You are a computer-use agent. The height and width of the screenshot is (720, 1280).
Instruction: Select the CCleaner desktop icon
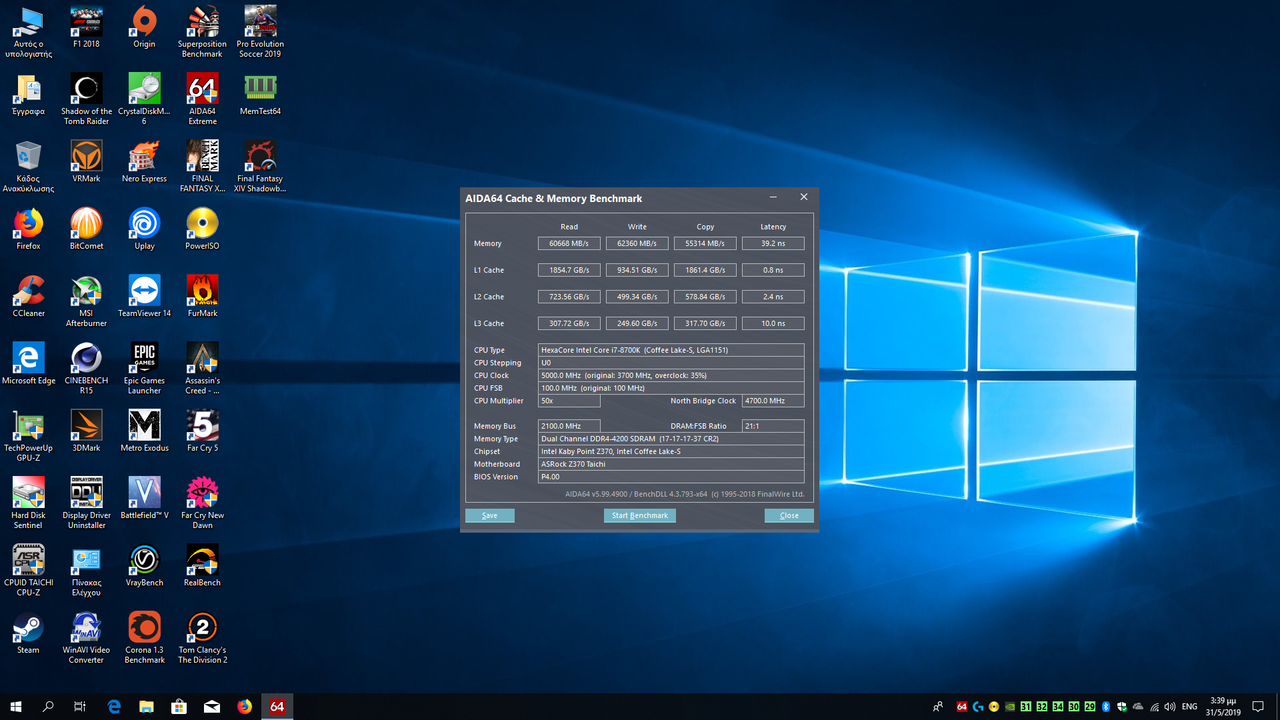[28, 295]
